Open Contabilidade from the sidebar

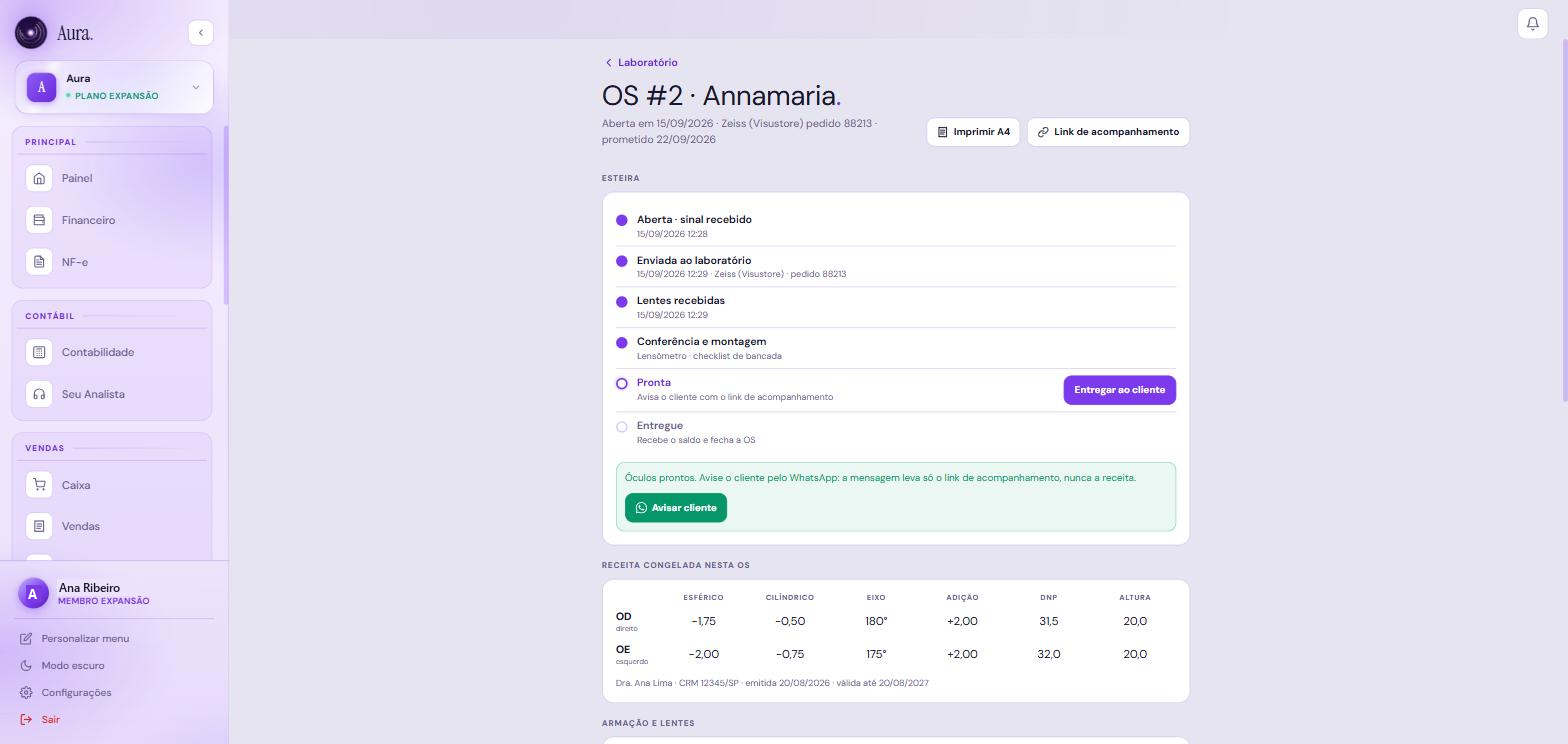point(112,352)
